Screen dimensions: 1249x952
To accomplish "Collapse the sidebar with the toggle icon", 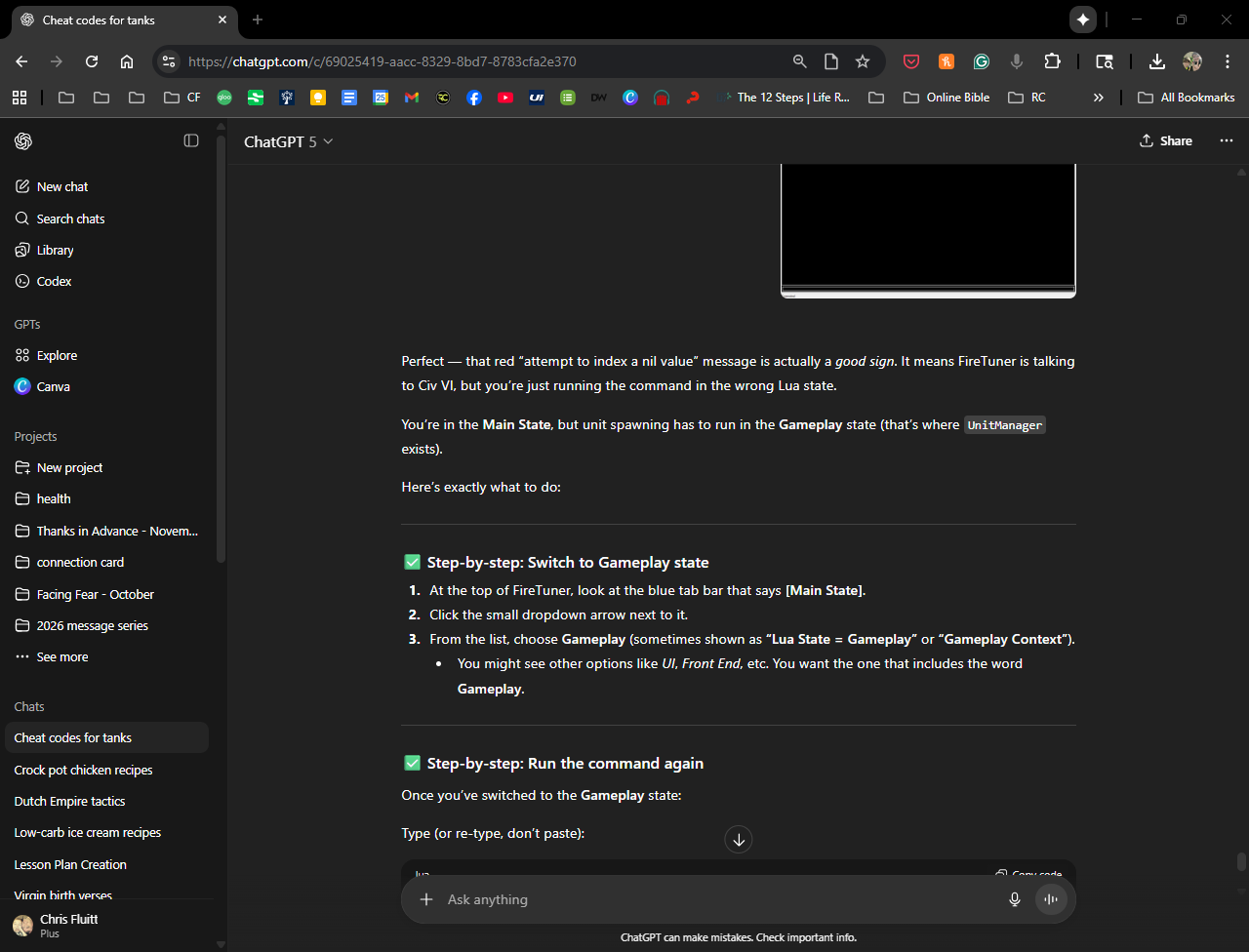I will coord(191,141).
